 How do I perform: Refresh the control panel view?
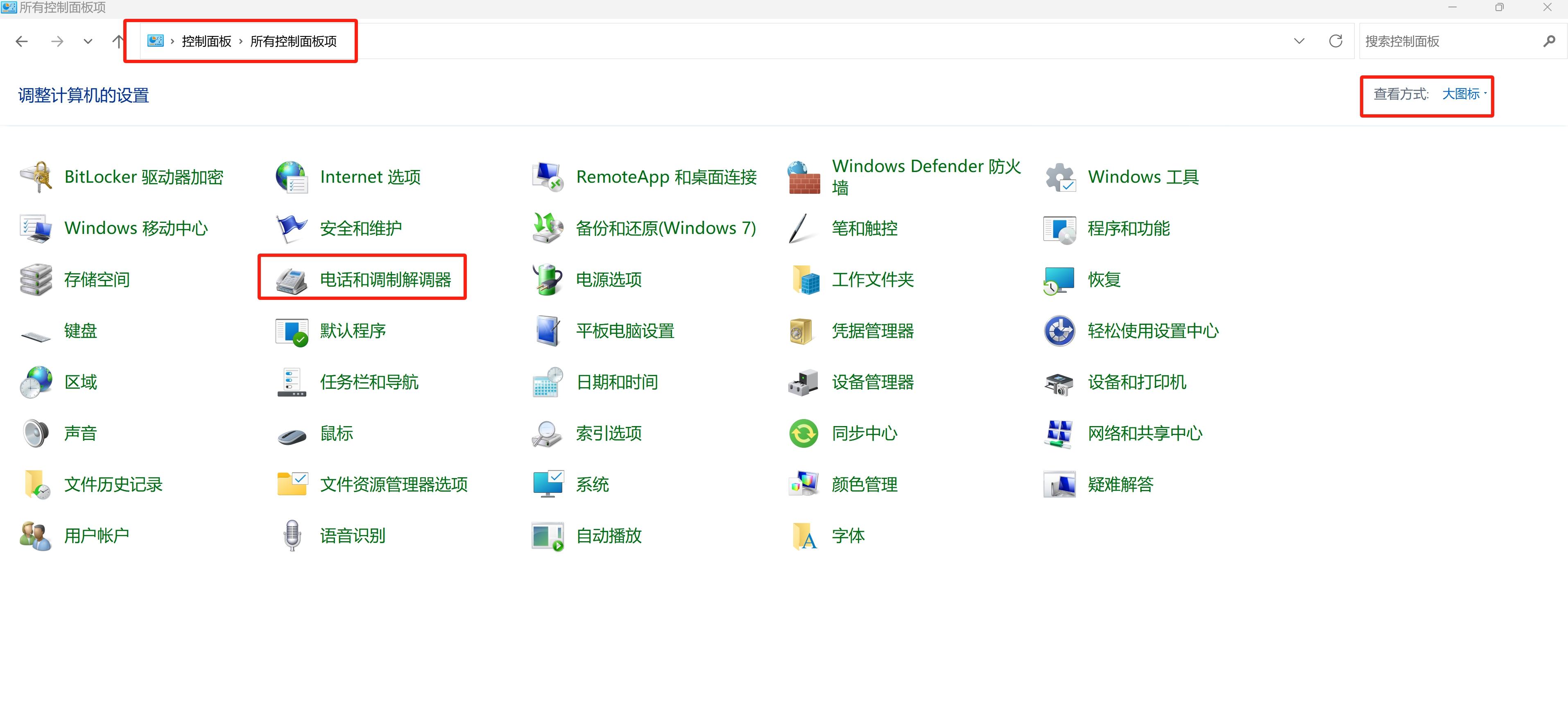(1335, 41)
